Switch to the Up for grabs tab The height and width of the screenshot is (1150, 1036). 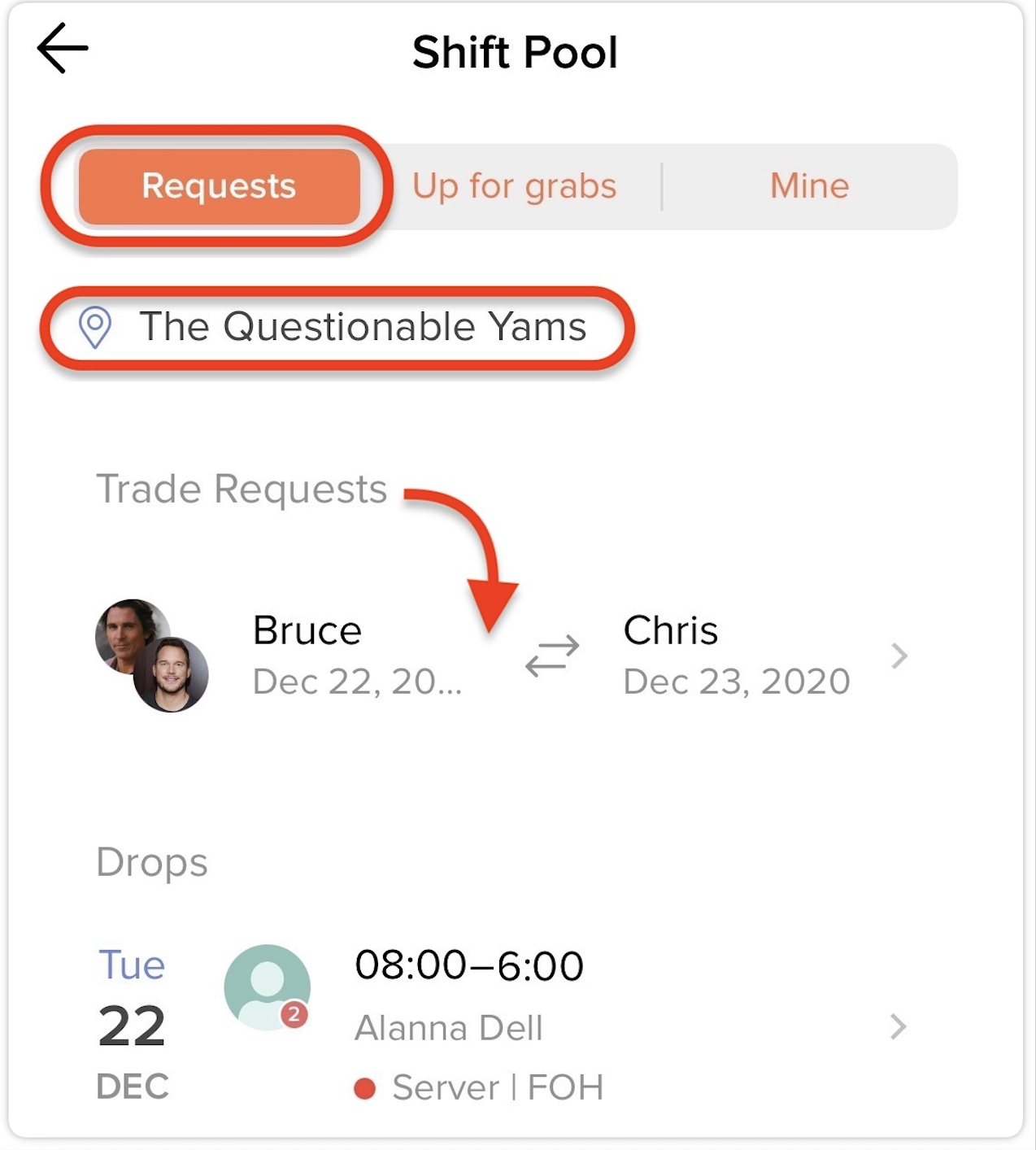click(514, 186)
